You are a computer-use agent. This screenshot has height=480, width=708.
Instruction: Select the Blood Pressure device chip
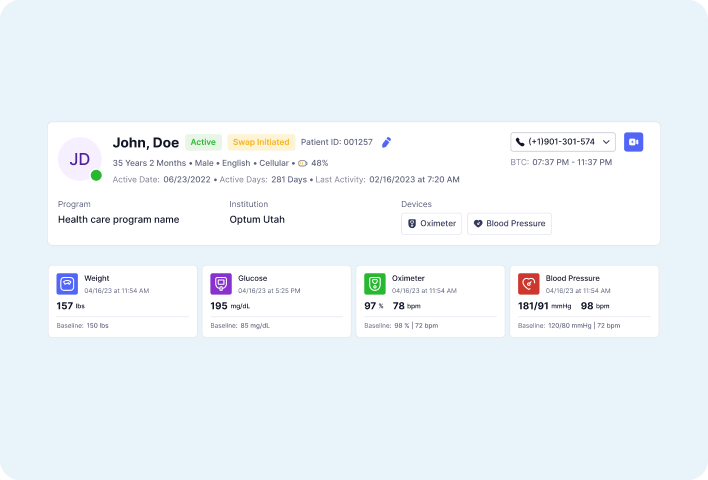tap(509, 224)
